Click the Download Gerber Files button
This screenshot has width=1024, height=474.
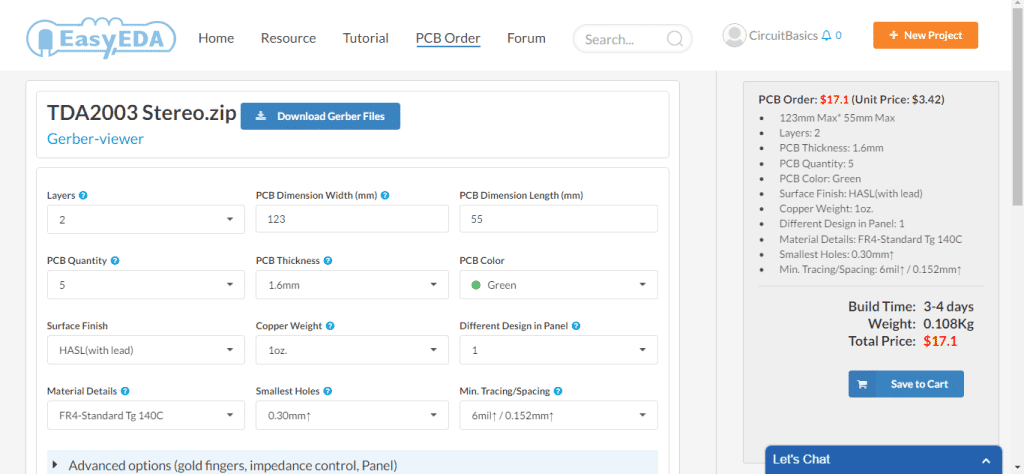pyautogui.click(x=320, y=116)
